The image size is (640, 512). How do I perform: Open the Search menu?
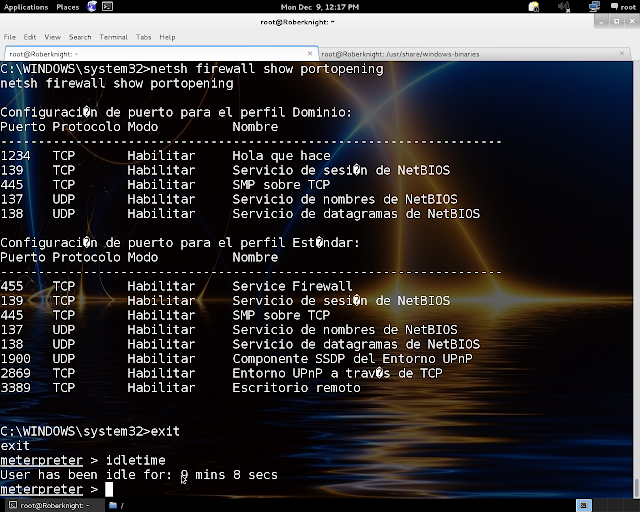80,37
